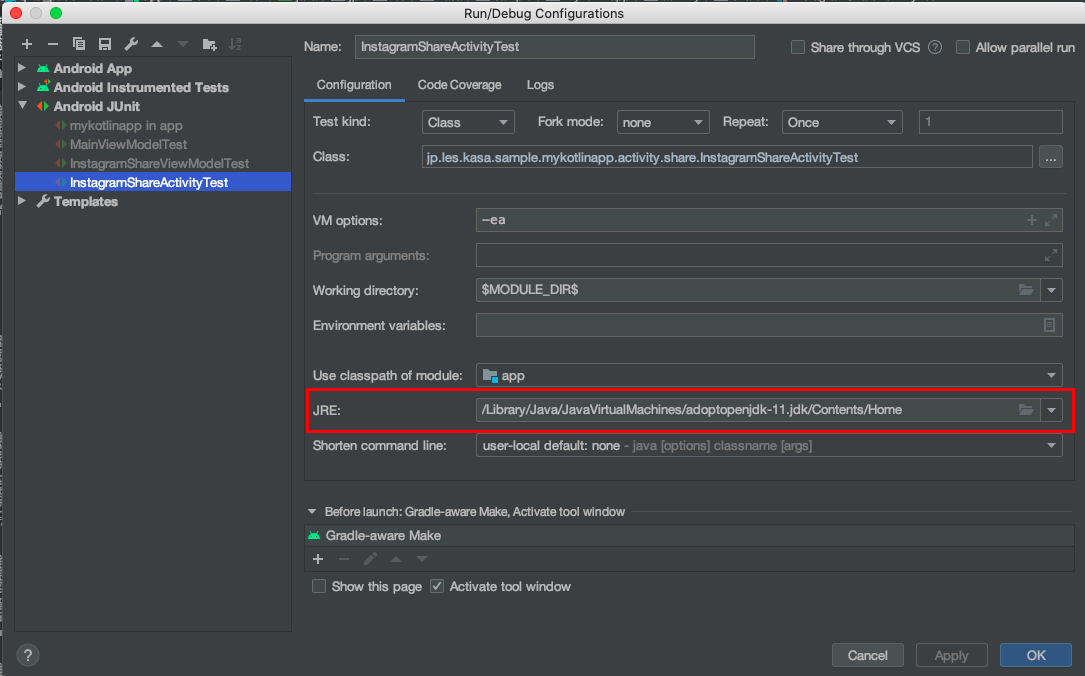This screenshot has height=676, width=1085.
Task: Select Gradle-aware Make task row
Action: tap(689, 536)
